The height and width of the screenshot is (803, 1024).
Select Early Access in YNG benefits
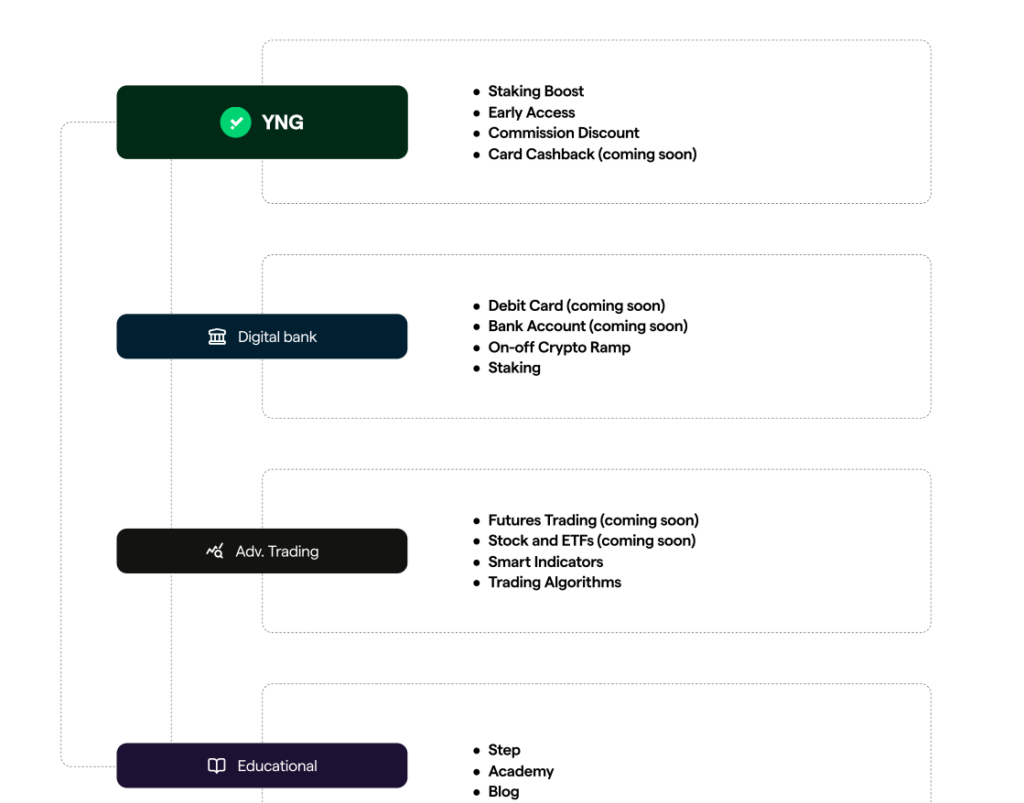[x=531, y=113]
